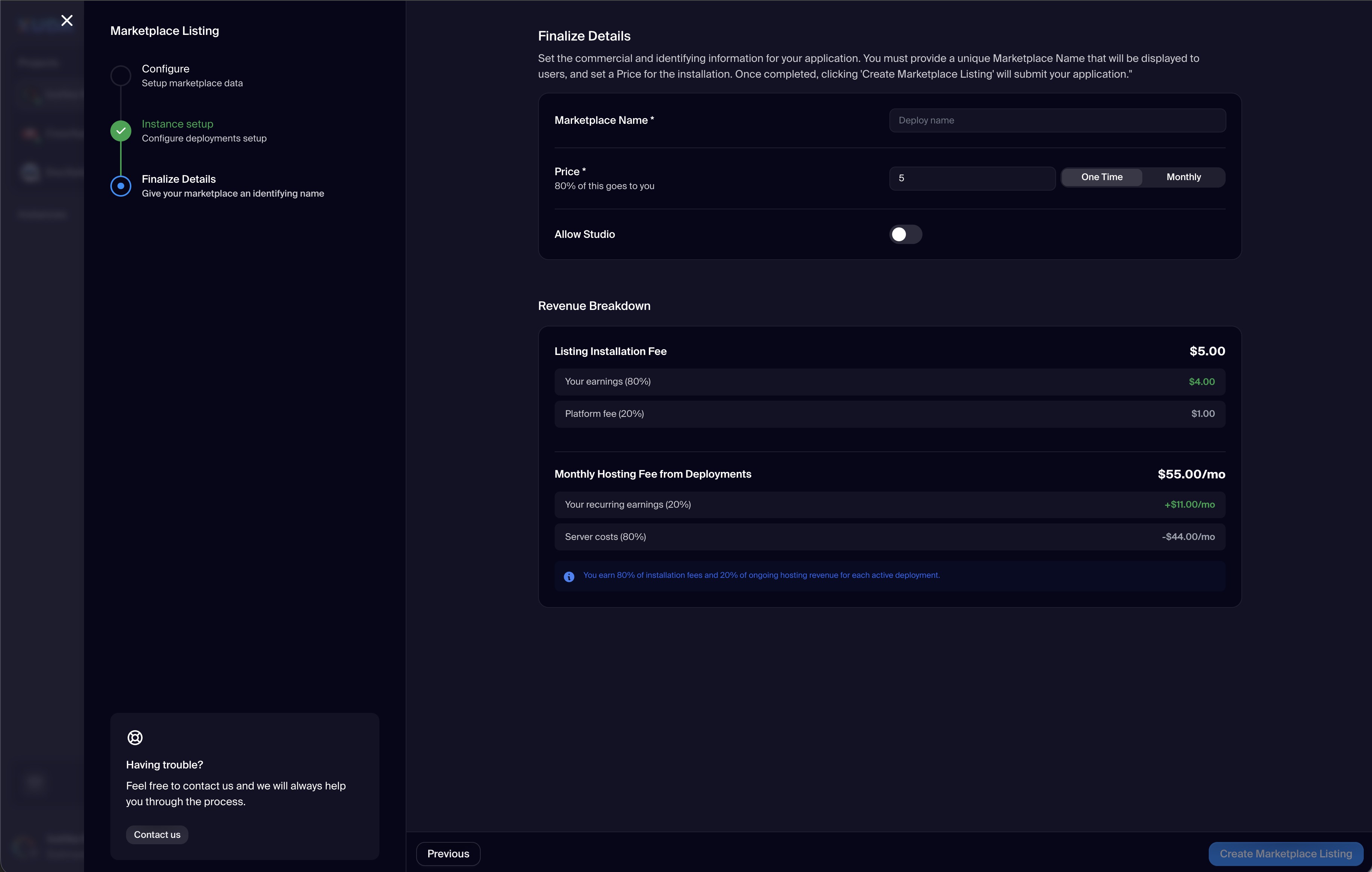The height and width of the screenshot is (872, 1372).
Task: Click the blue Finalize Details step indicator
Action: coord(120,186)
